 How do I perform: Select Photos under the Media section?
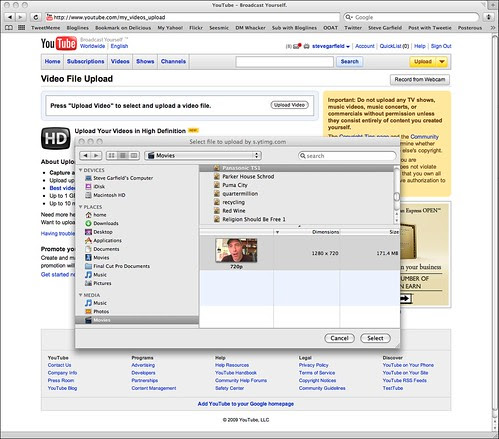97,311
